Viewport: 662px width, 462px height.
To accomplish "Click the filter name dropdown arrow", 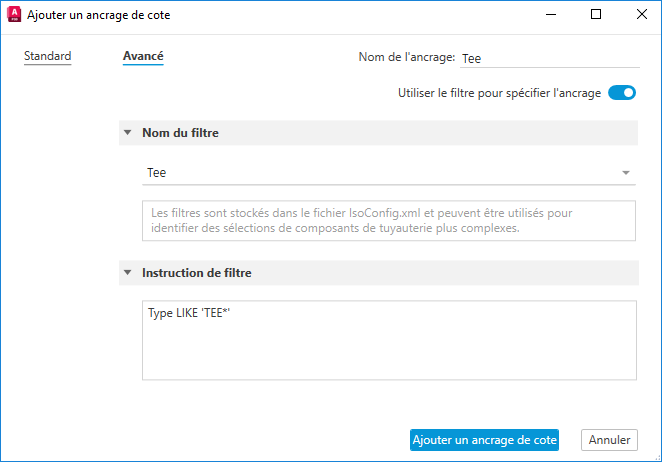I will [626, 173].
